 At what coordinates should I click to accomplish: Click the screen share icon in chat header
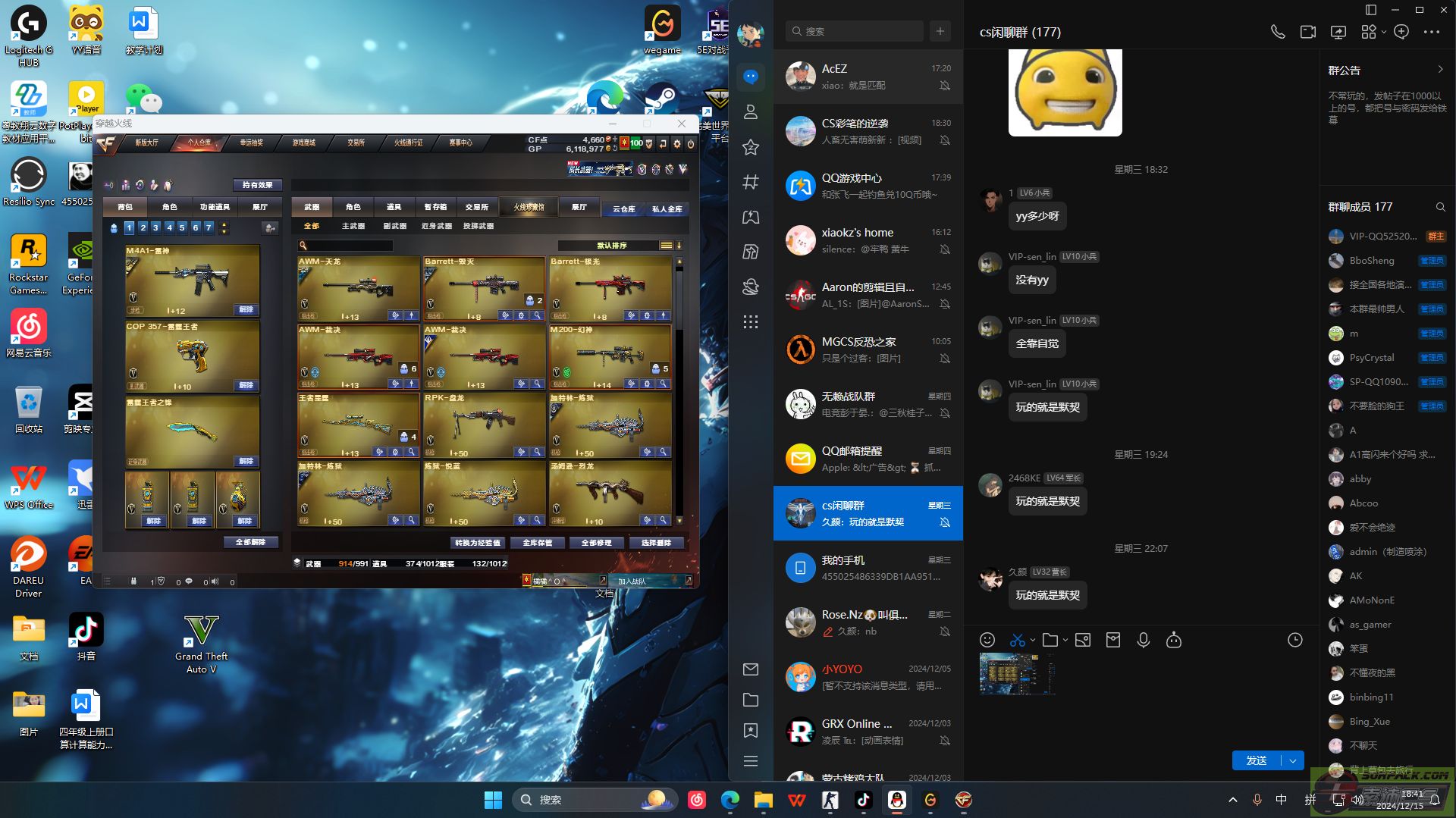pyautogui.click(x=1338, y=32)
